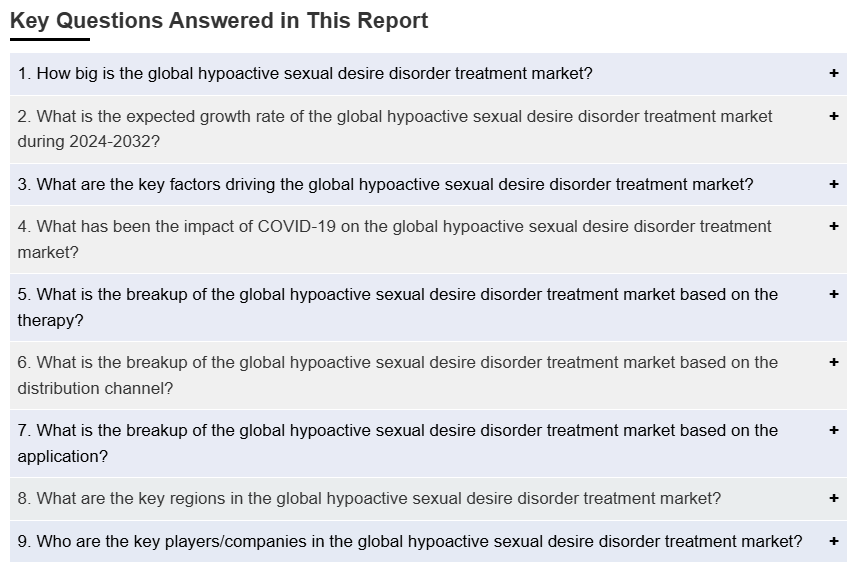Tap the plus icon for the distribution channel question

click(x=833, y=362)
